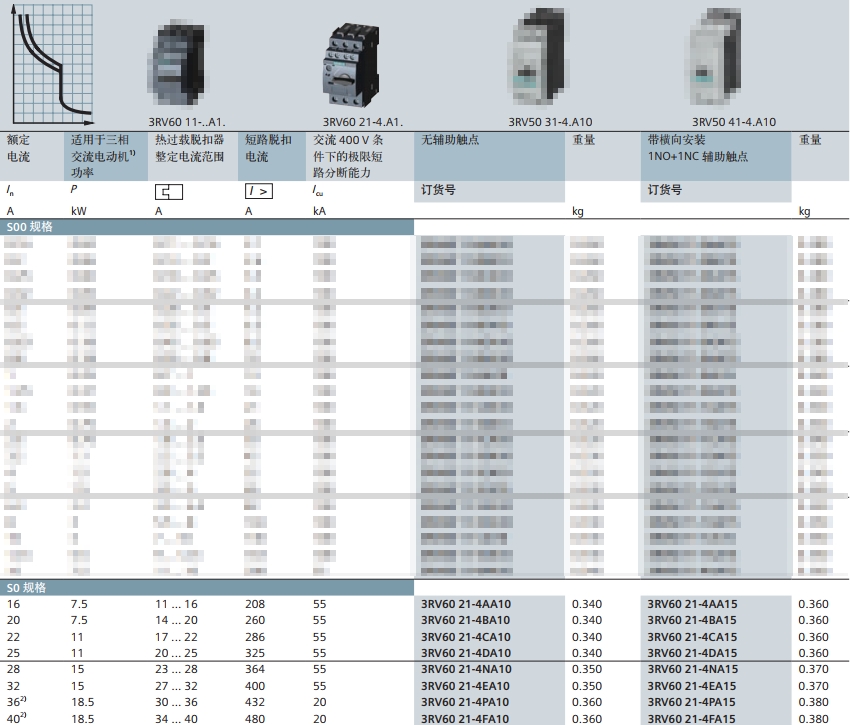Click the 带横向安装 1NO+1NC 辅助触点 header
This screenshot has height=725, width=850.
[x=698, y=148]
